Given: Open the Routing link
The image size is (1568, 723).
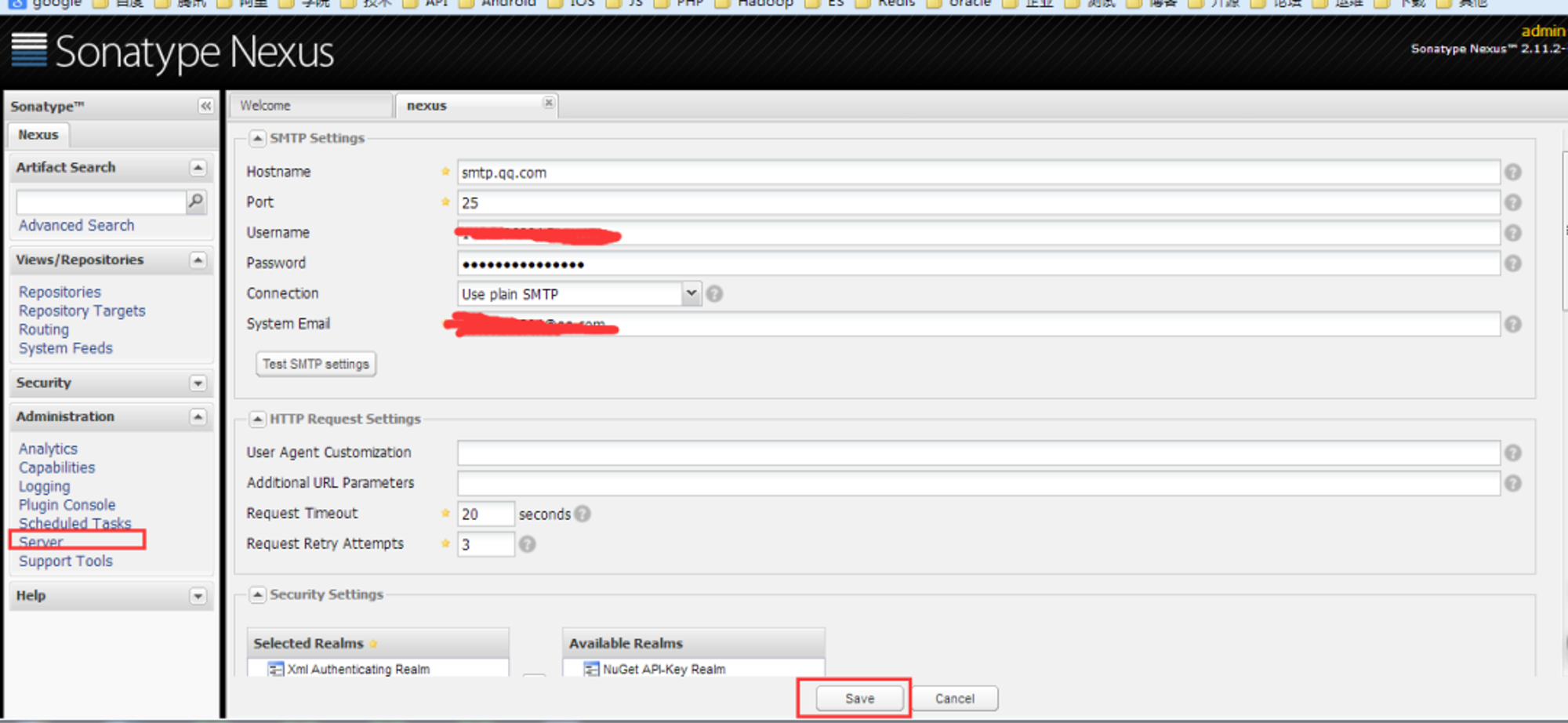Looking at the screenshot, I should click(44, 329).
